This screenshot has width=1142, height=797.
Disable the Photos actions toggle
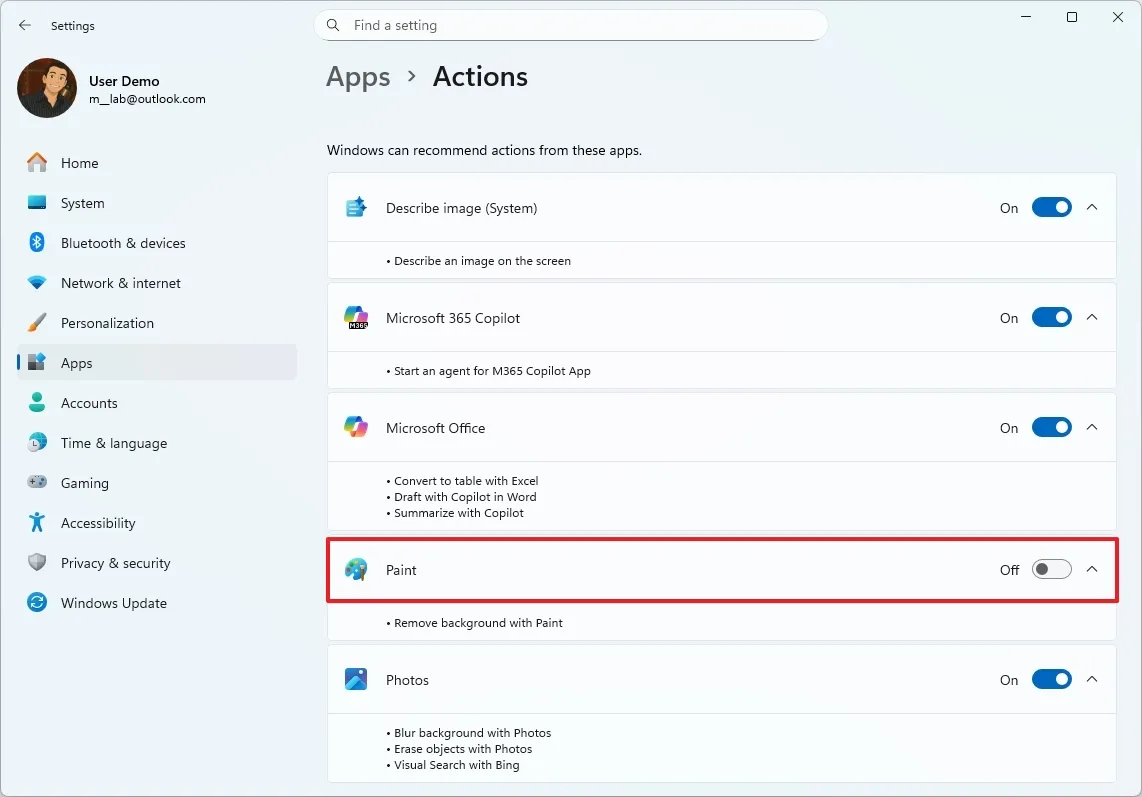tap(1051, 679)
